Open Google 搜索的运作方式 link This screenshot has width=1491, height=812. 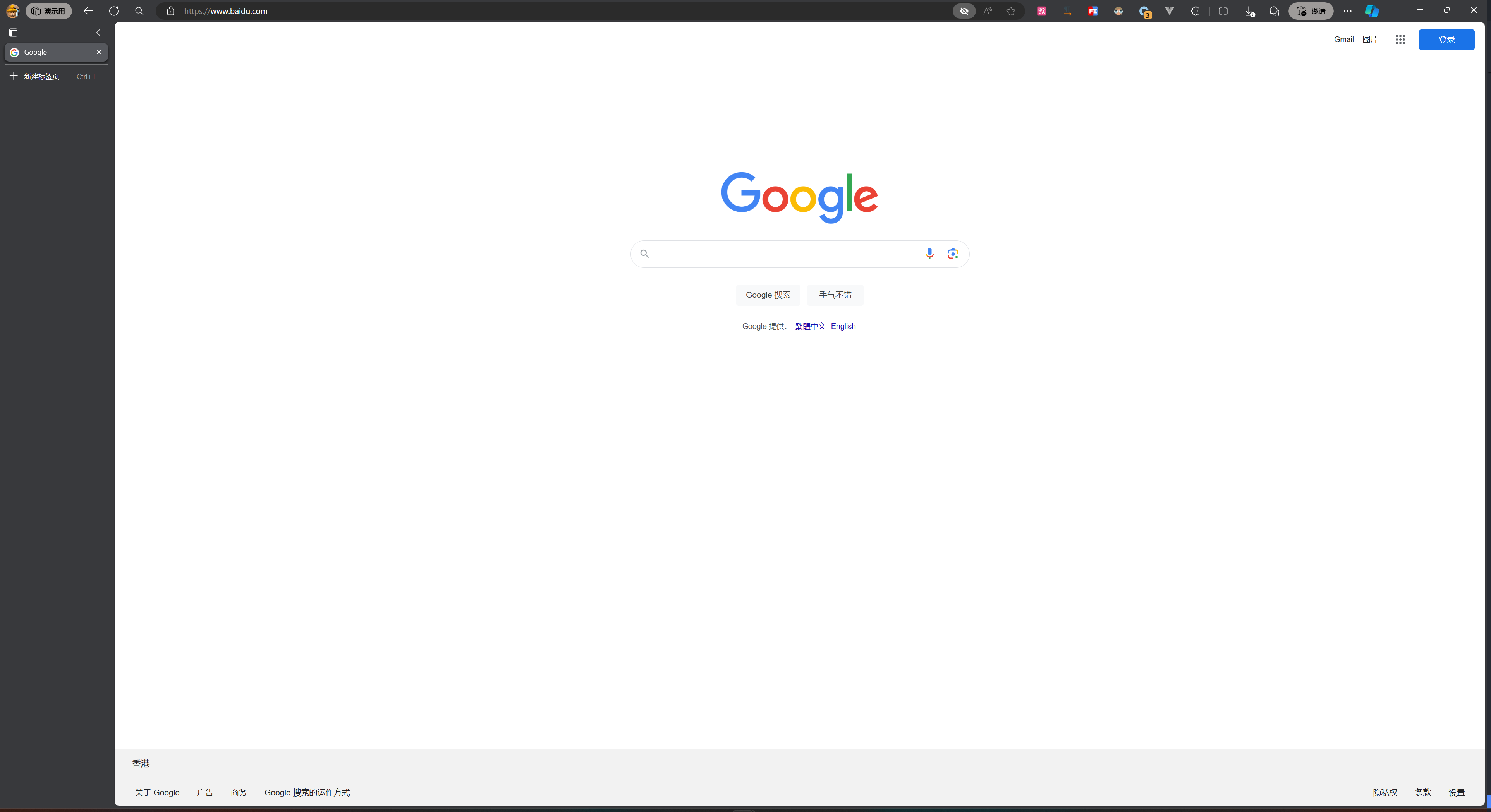pos(307,792)
